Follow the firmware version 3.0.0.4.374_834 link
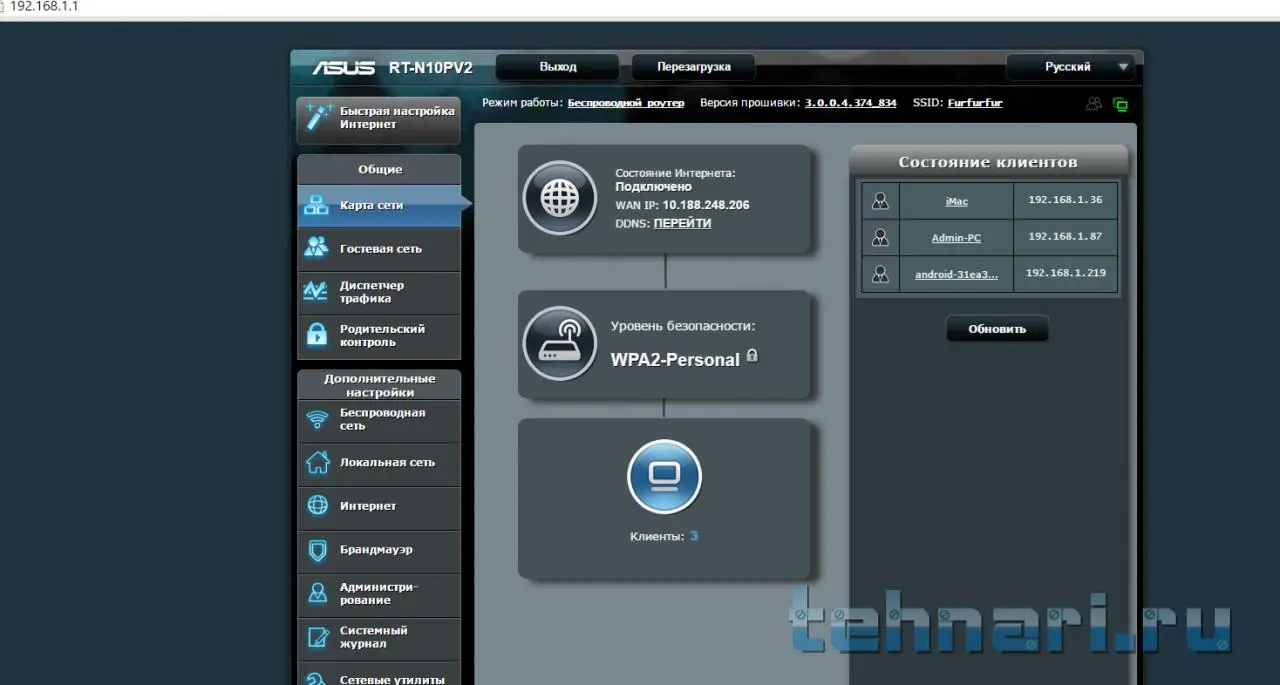1280x685 pixels. (x=851, y=103)
